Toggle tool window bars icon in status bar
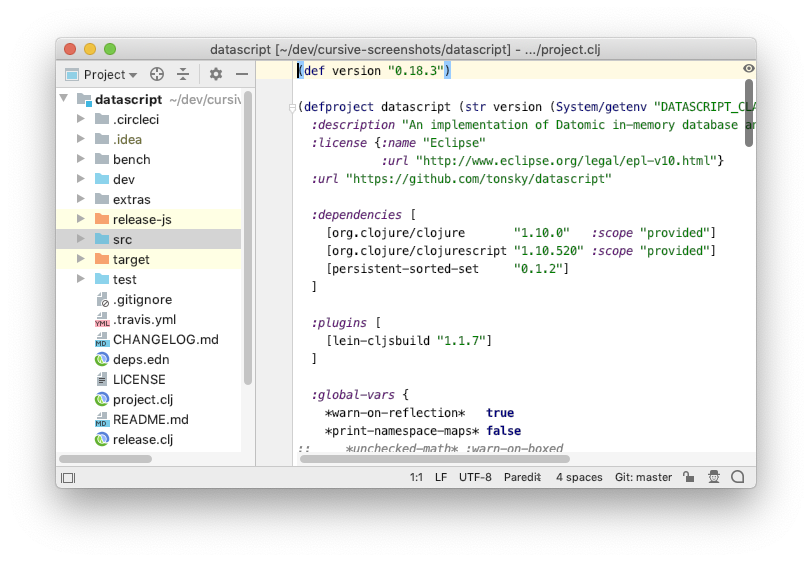 click(x=68, y=478)
